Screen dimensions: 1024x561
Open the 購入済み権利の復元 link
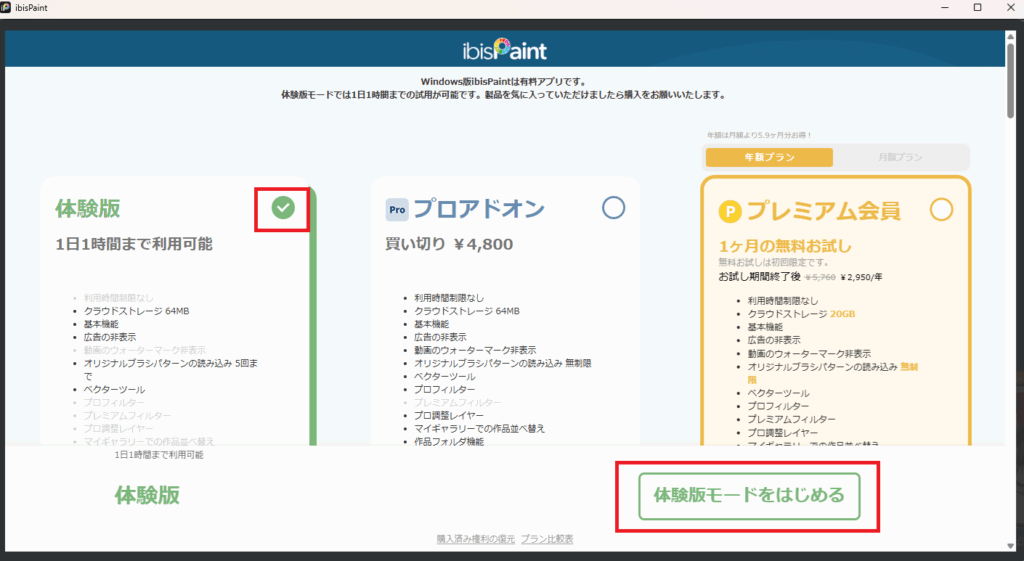[475, 539]
